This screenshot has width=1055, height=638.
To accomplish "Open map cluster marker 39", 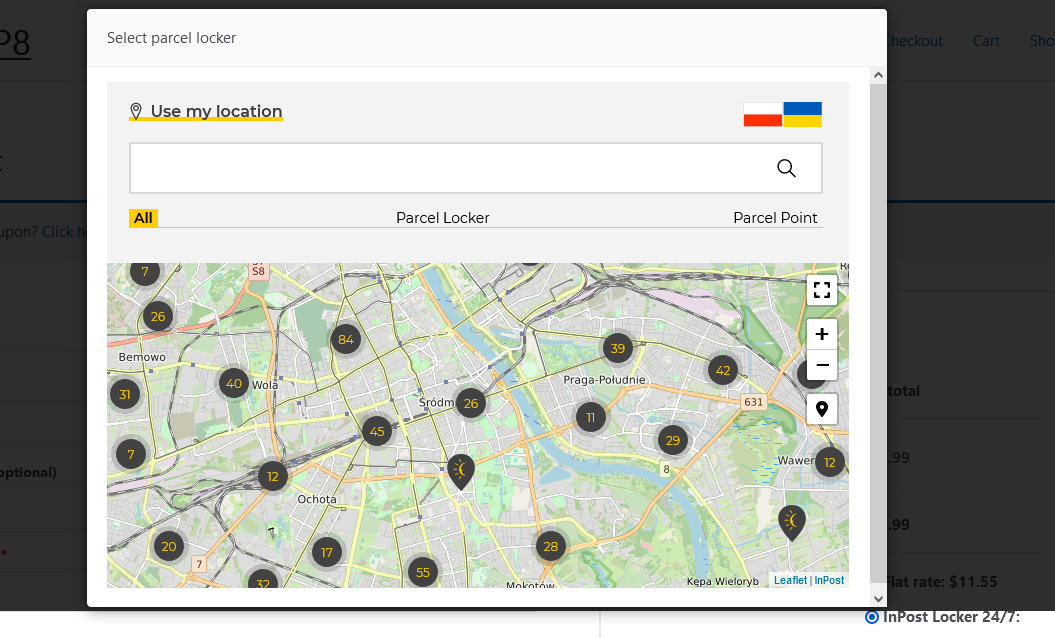I will pyautogui.click(x=618, y=349).
